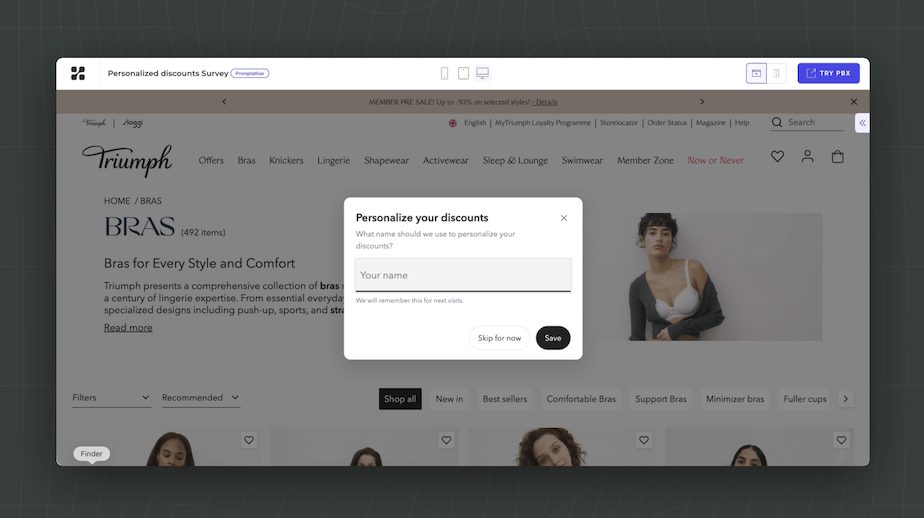This screenshot has width=924, height=518.
Task: Click the Pbx logo icon
Action: point(78,73)
